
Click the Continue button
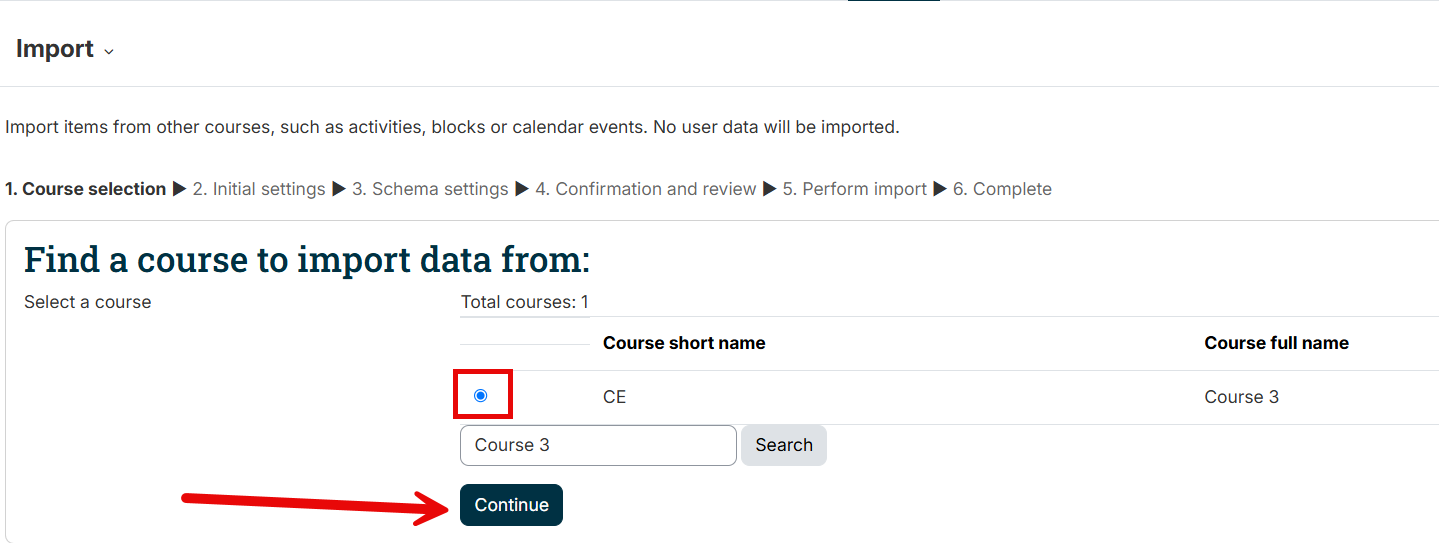[x=511, y=505]
